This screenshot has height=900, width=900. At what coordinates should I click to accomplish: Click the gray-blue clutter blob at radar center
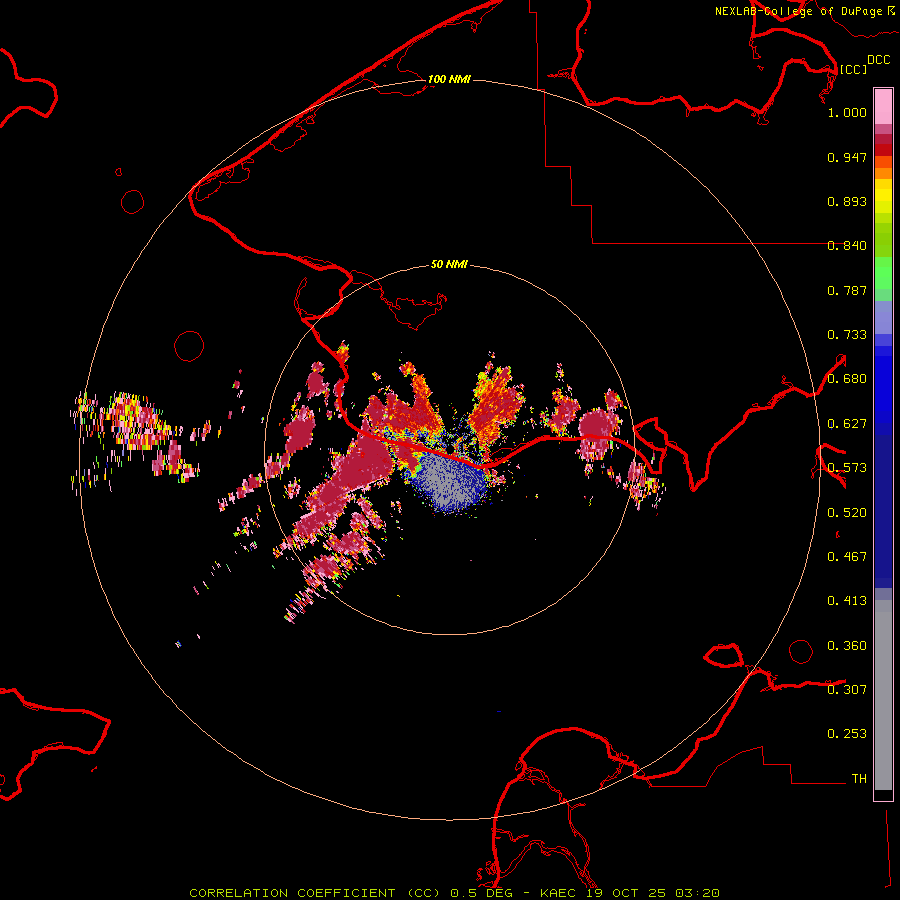(449, 482)
